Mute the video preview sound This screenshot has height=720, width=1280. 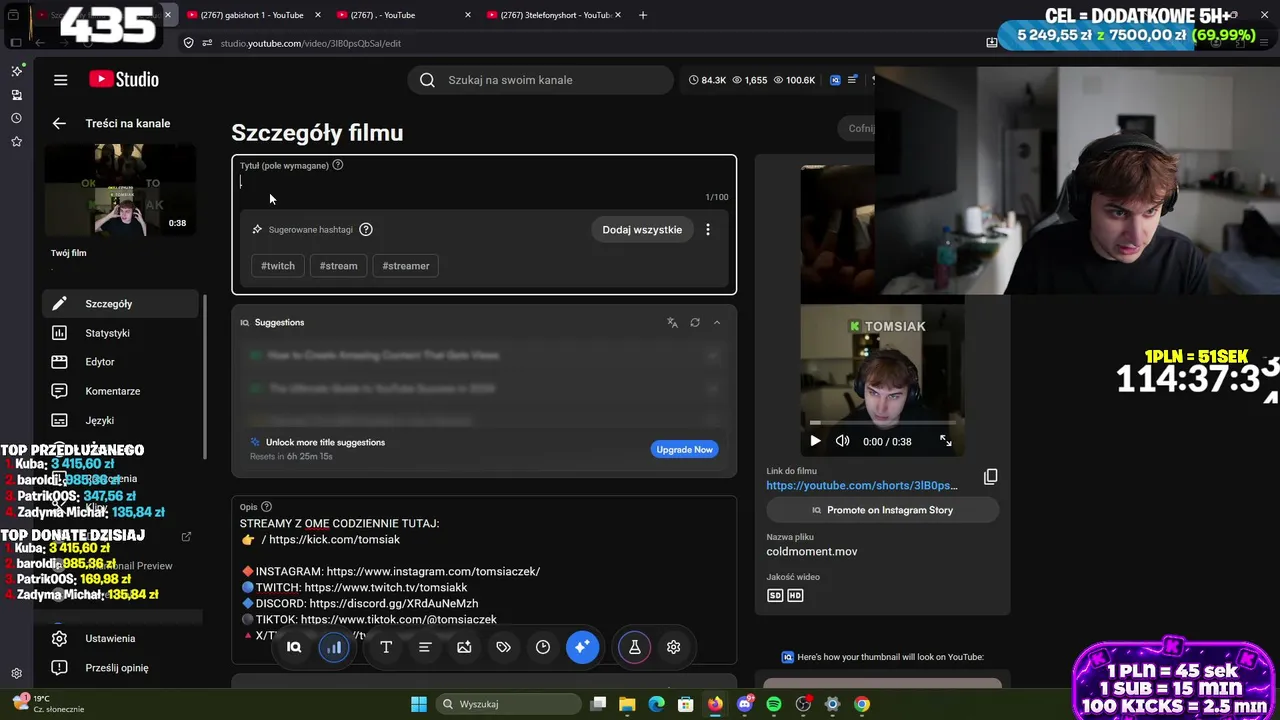(x=842, y=441)
